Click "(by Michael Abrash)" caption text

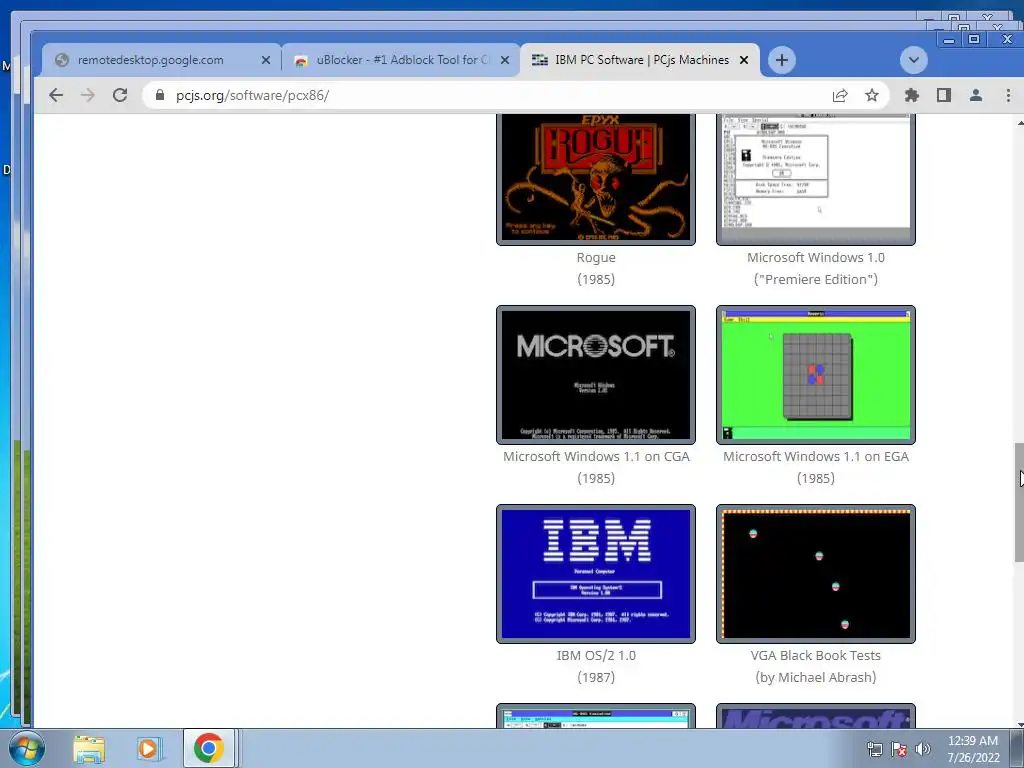coord(816,677)
